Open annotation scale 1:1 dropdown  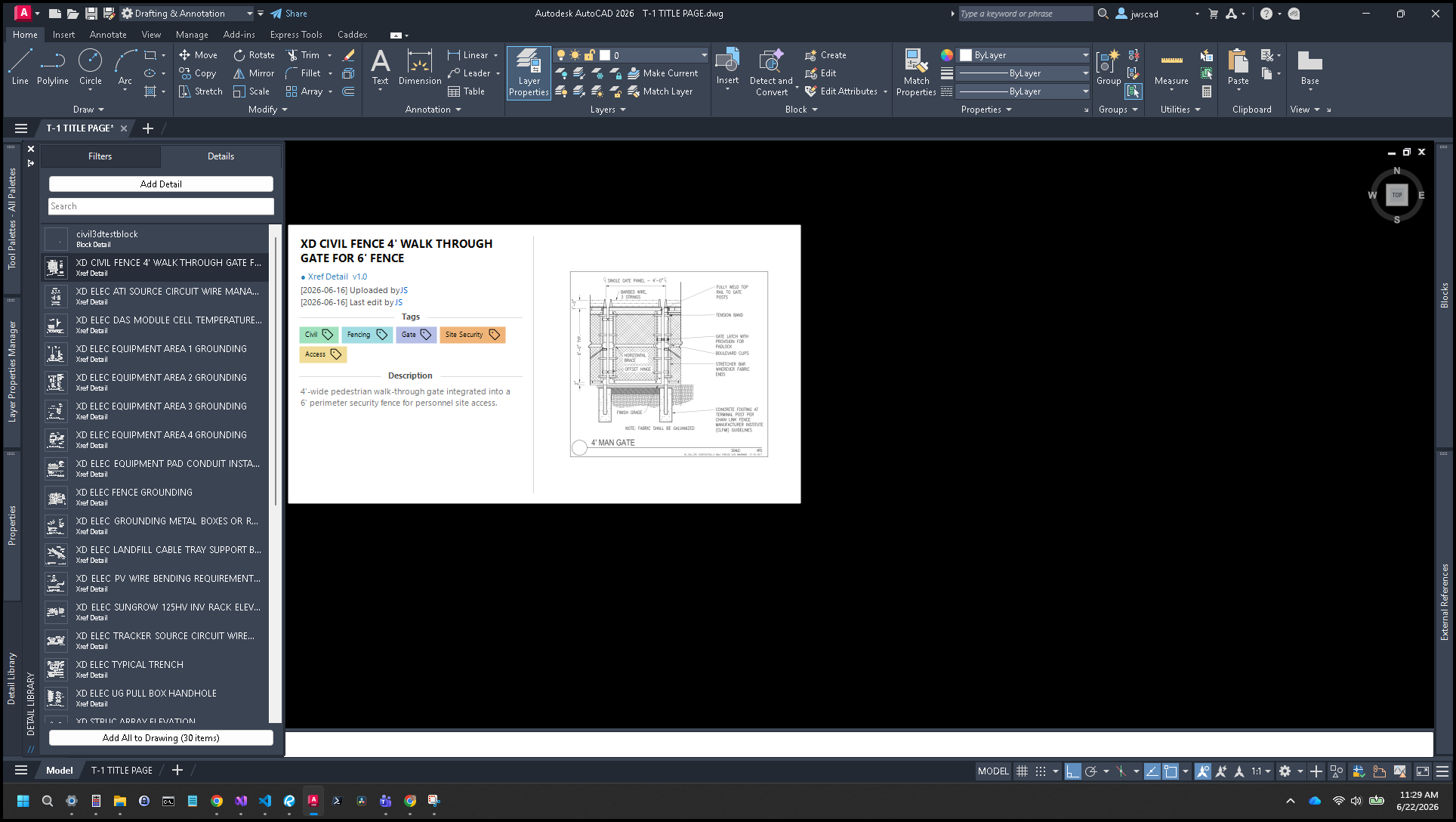point(1261,771)
